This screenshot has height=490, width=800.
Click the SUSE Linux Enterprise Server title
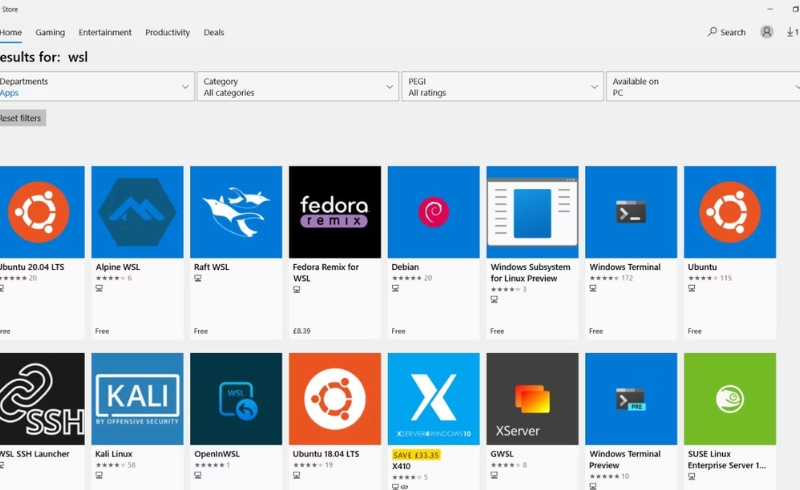pyautogui.click(x=727, y=459)
